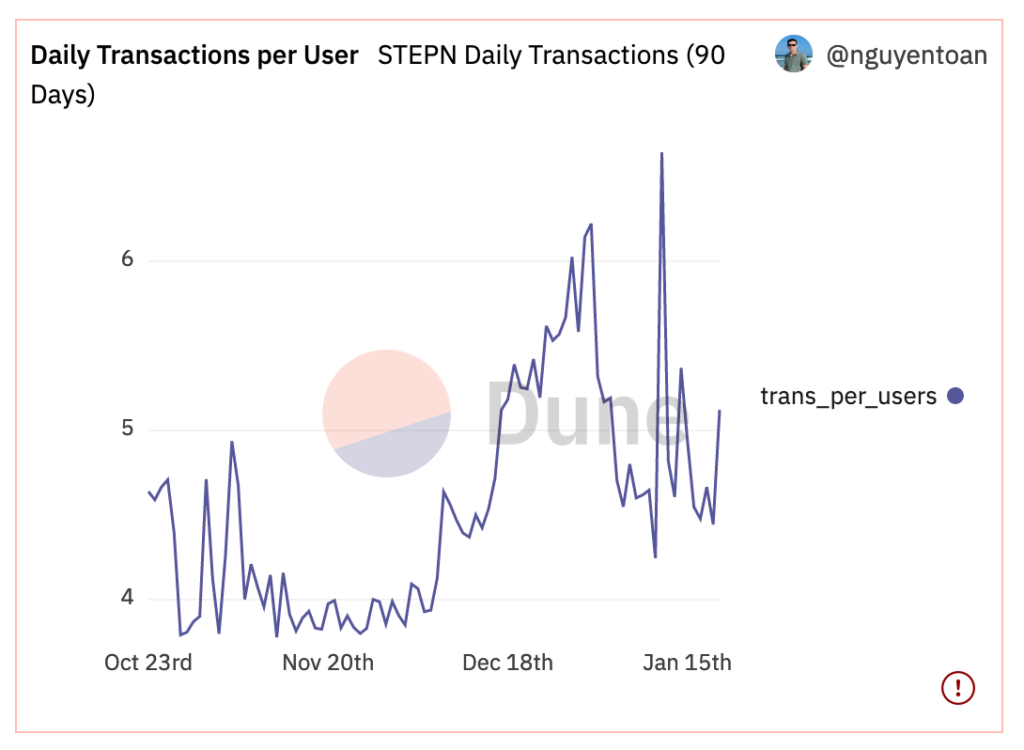Open the Daily Transactions per User title
Screen dimensions: 1024x750
[195, 56]
